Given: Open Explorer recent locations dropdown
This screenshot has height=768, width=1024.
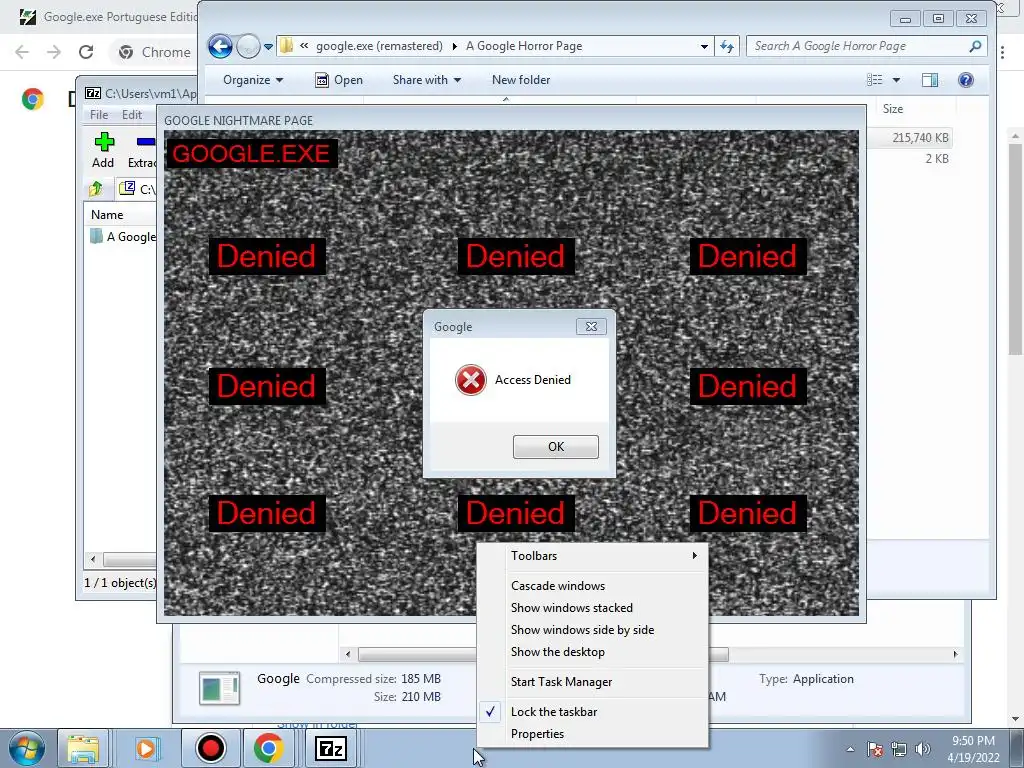Looking at the screenshot, I should click(268, 46).
